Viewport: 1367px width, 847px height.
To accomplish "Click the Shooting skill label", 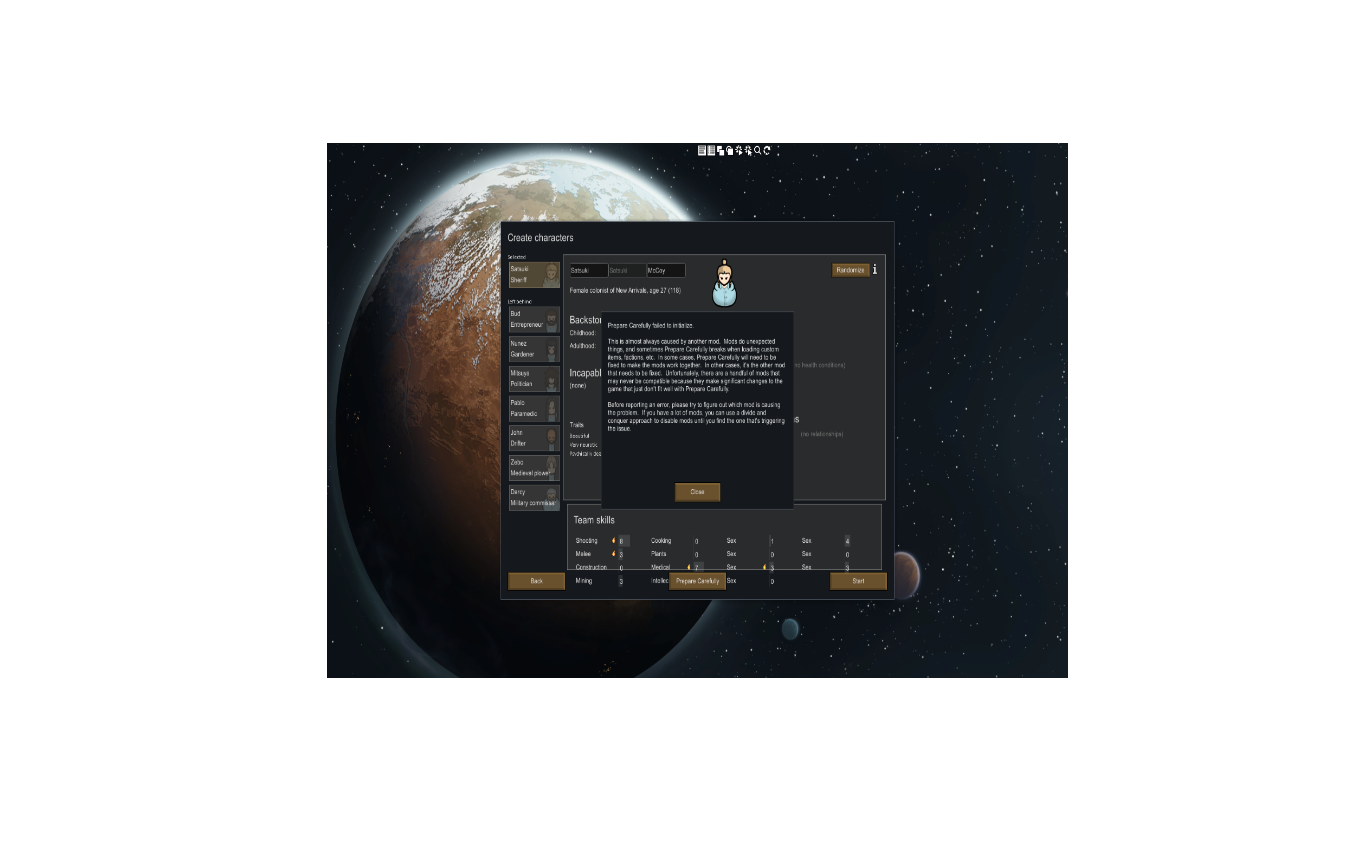I will click(586, 541).
